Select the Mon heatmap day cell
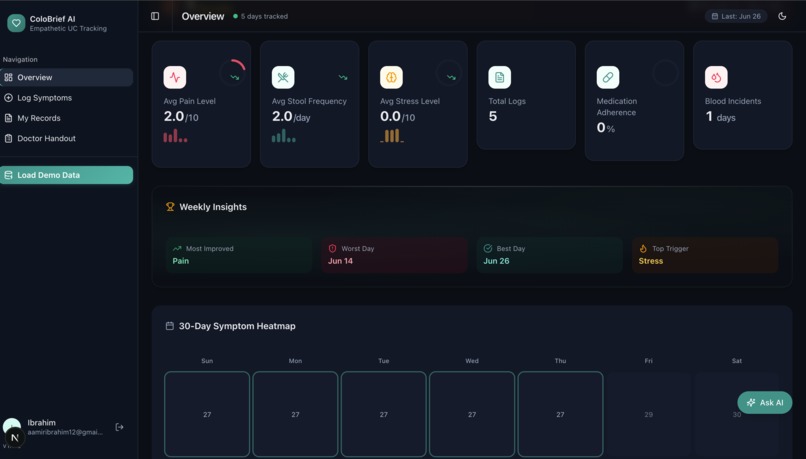 coord(295,414)
